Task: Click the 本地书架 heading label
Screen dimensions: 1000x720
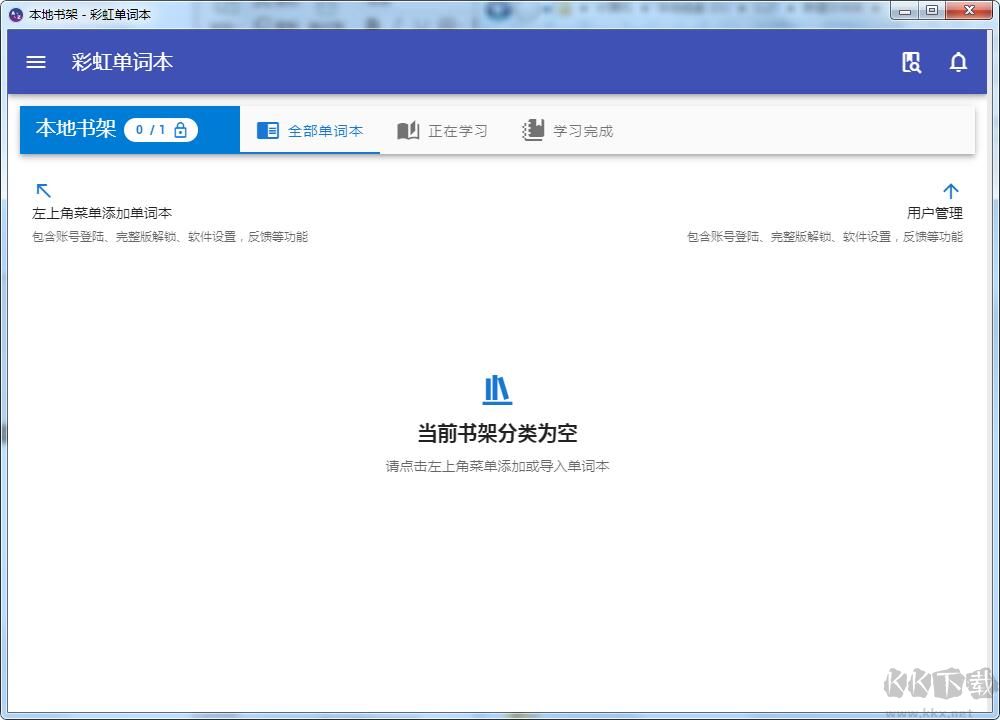Action: point(76,129)
